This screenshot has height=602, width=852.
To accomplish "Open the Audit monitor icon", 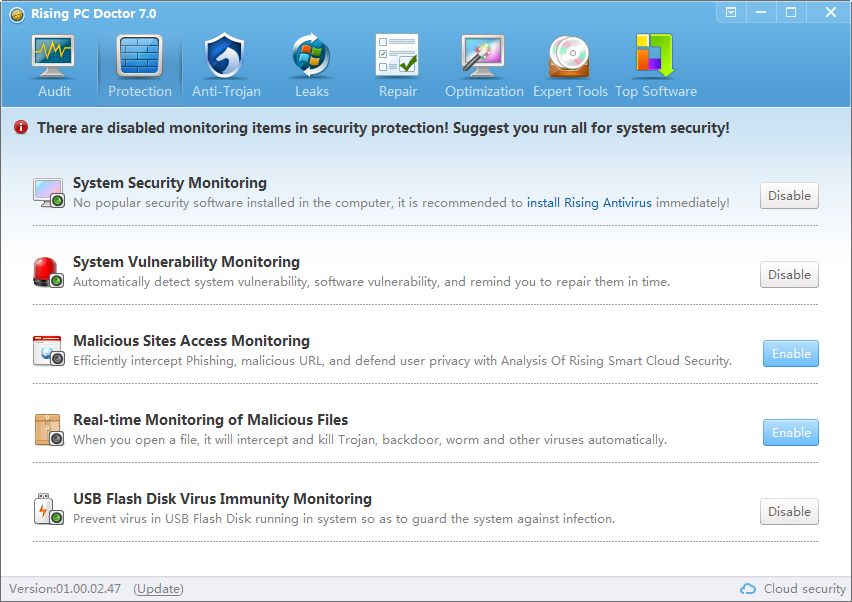I will tap(53, 56).
